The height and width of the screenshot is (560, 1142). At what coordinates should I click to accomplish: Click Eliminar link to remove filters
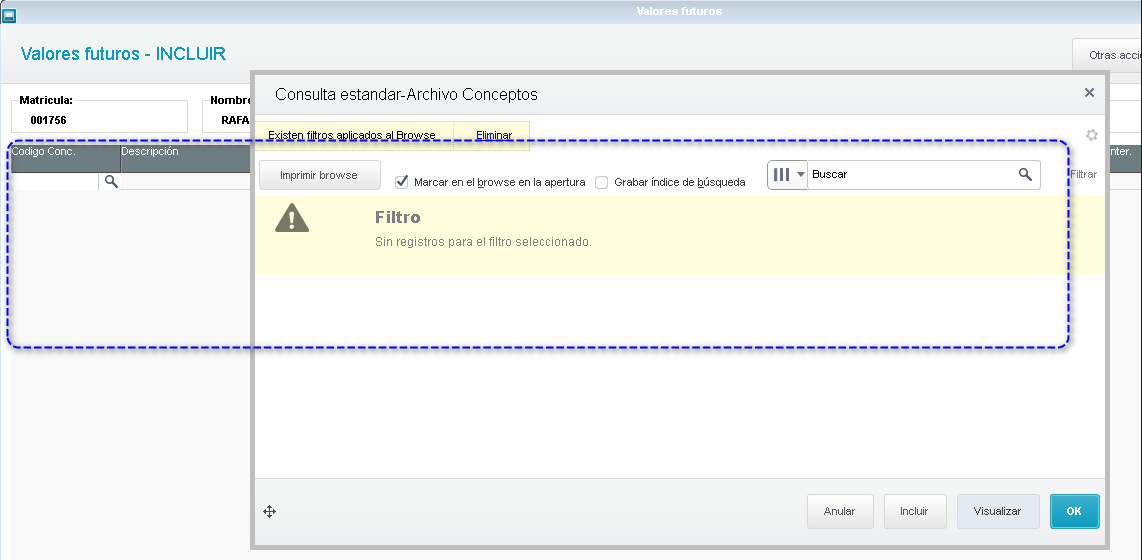(494, 135)
